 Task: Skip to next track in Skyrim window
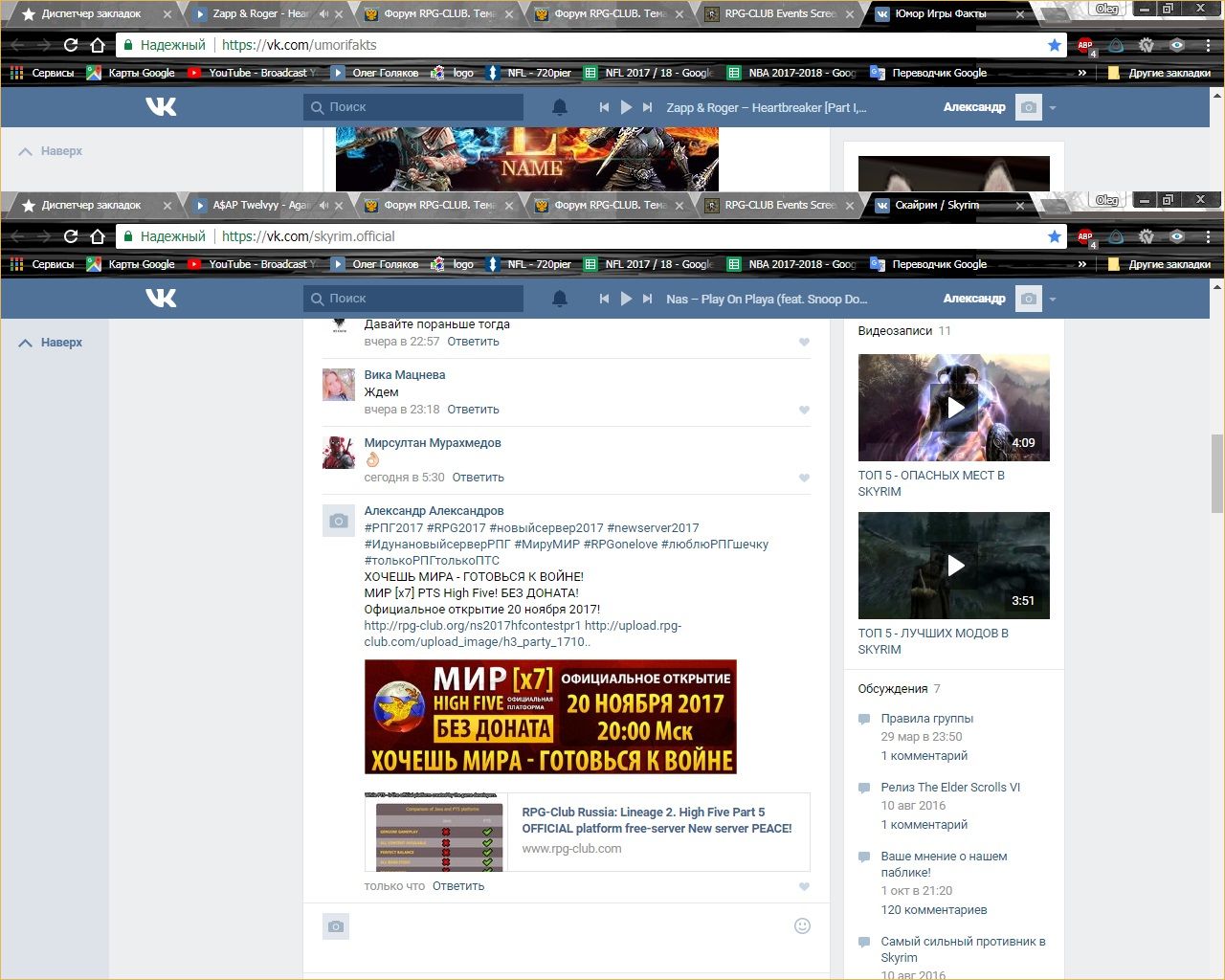click(648, 299)
